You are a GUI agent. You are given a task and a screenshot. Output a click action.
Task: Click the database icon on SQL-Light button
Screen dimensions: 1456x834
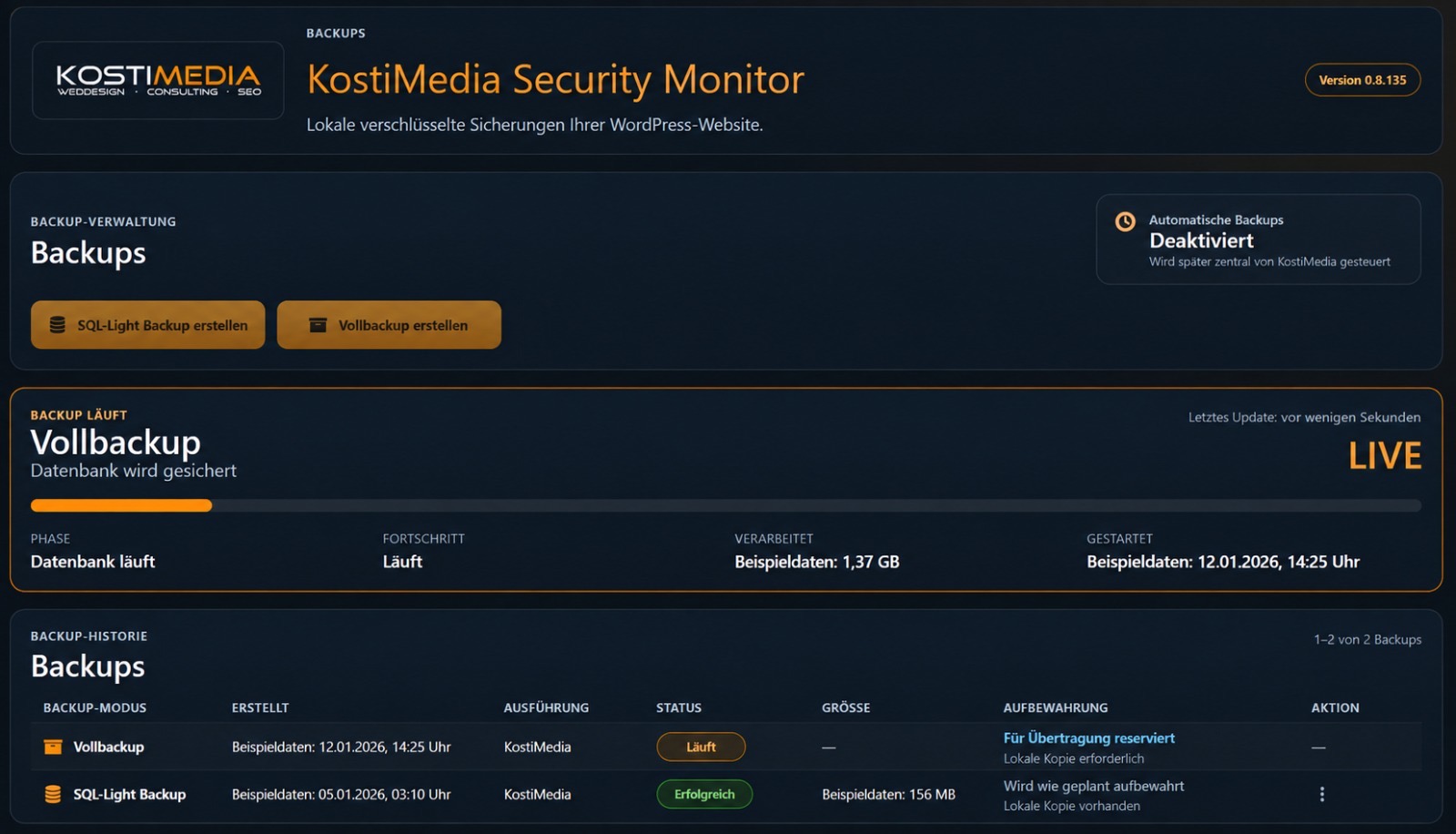pos(57,325)
